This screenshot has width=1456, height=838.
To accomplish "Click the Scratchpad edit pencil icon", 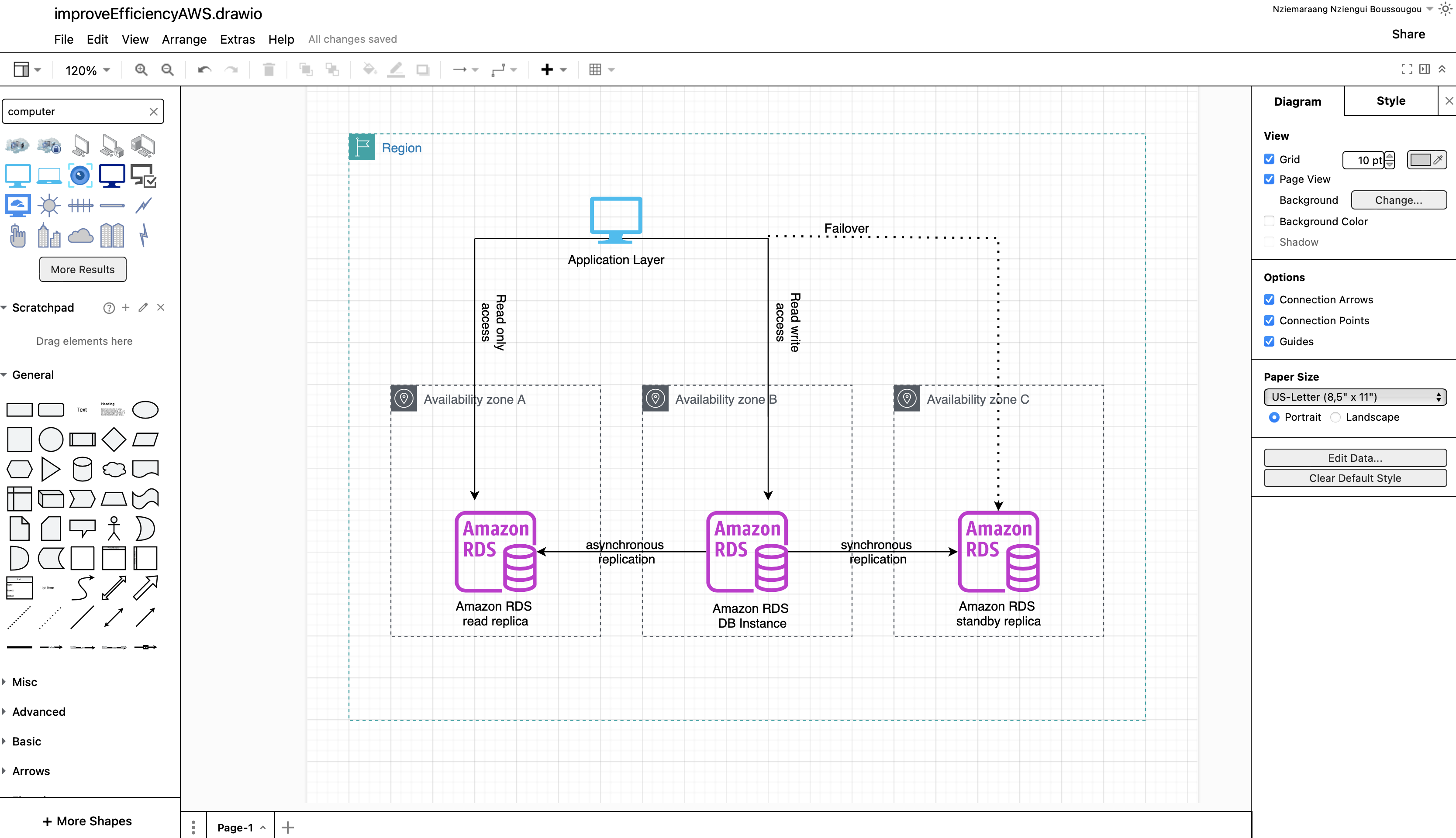I will click(x=143, y=307).
